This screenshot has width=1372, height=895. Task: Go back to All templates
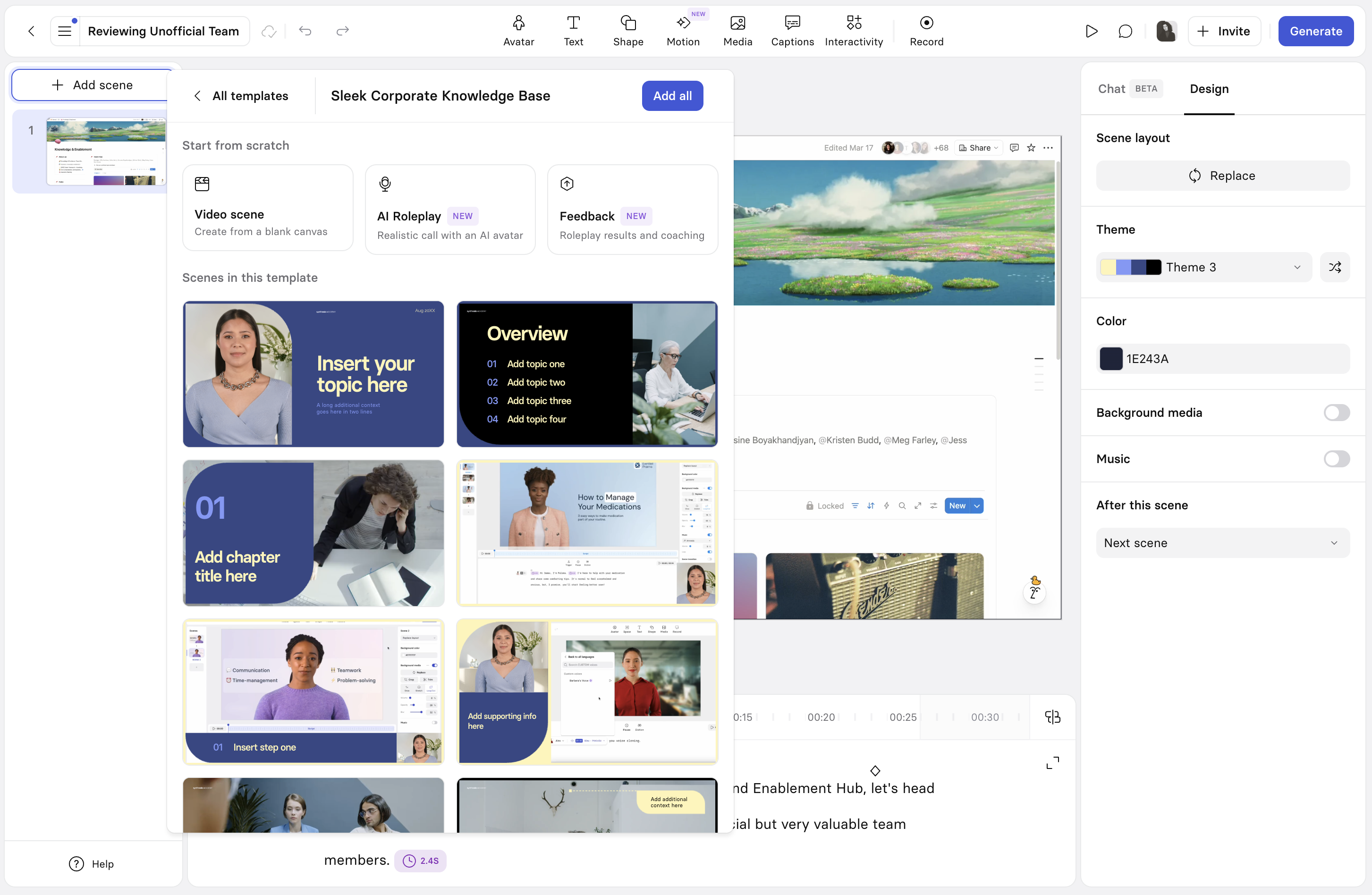click(241, 96)
